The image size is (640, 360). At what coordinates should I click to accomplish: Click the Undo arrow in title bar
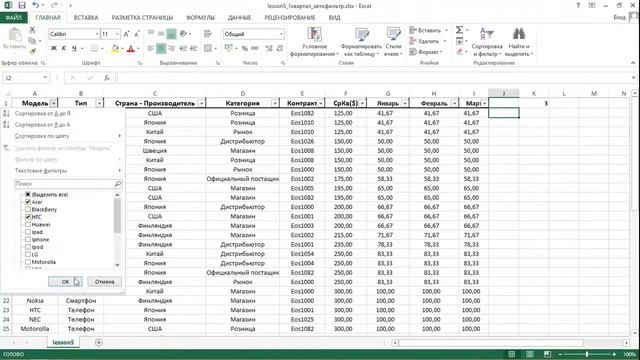coord(36,5)
